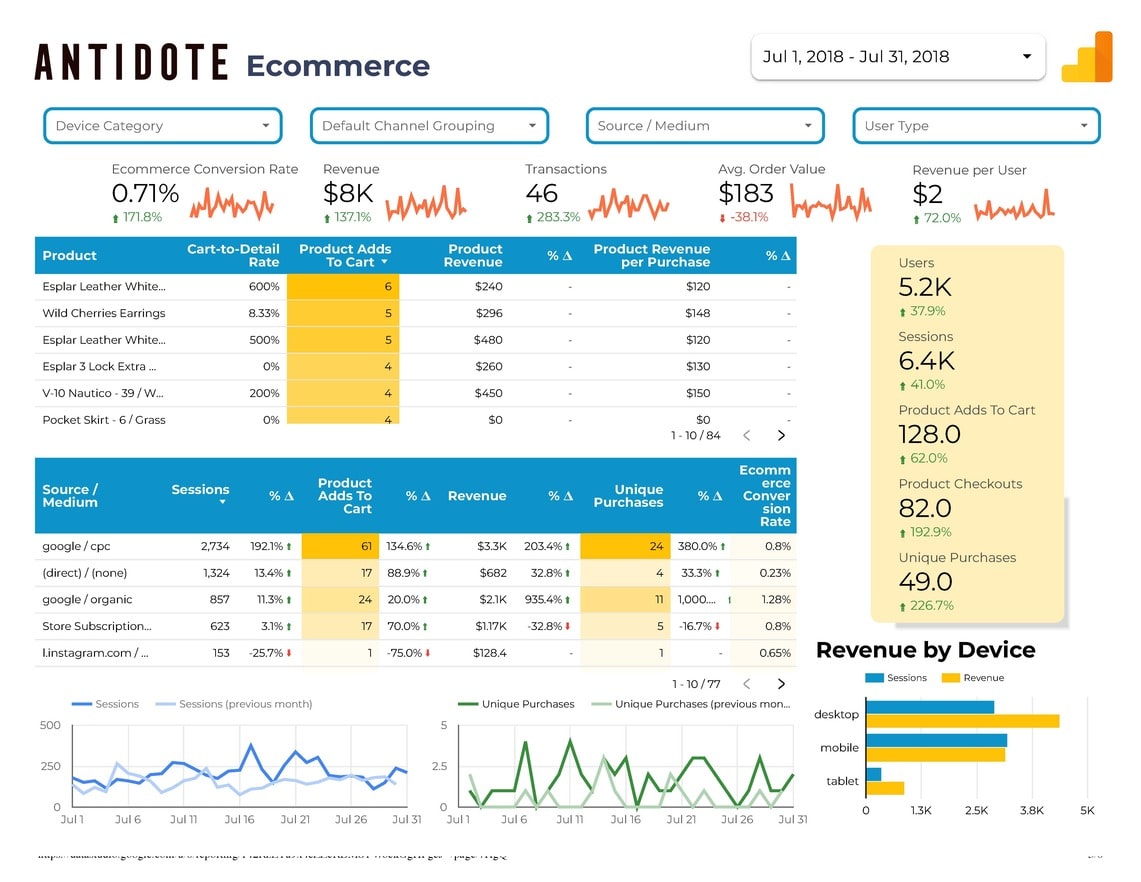The height and width of the screenshot is (882, 1141).
Task: Click the Avg. Order Value sparkline
Action: 831,203
